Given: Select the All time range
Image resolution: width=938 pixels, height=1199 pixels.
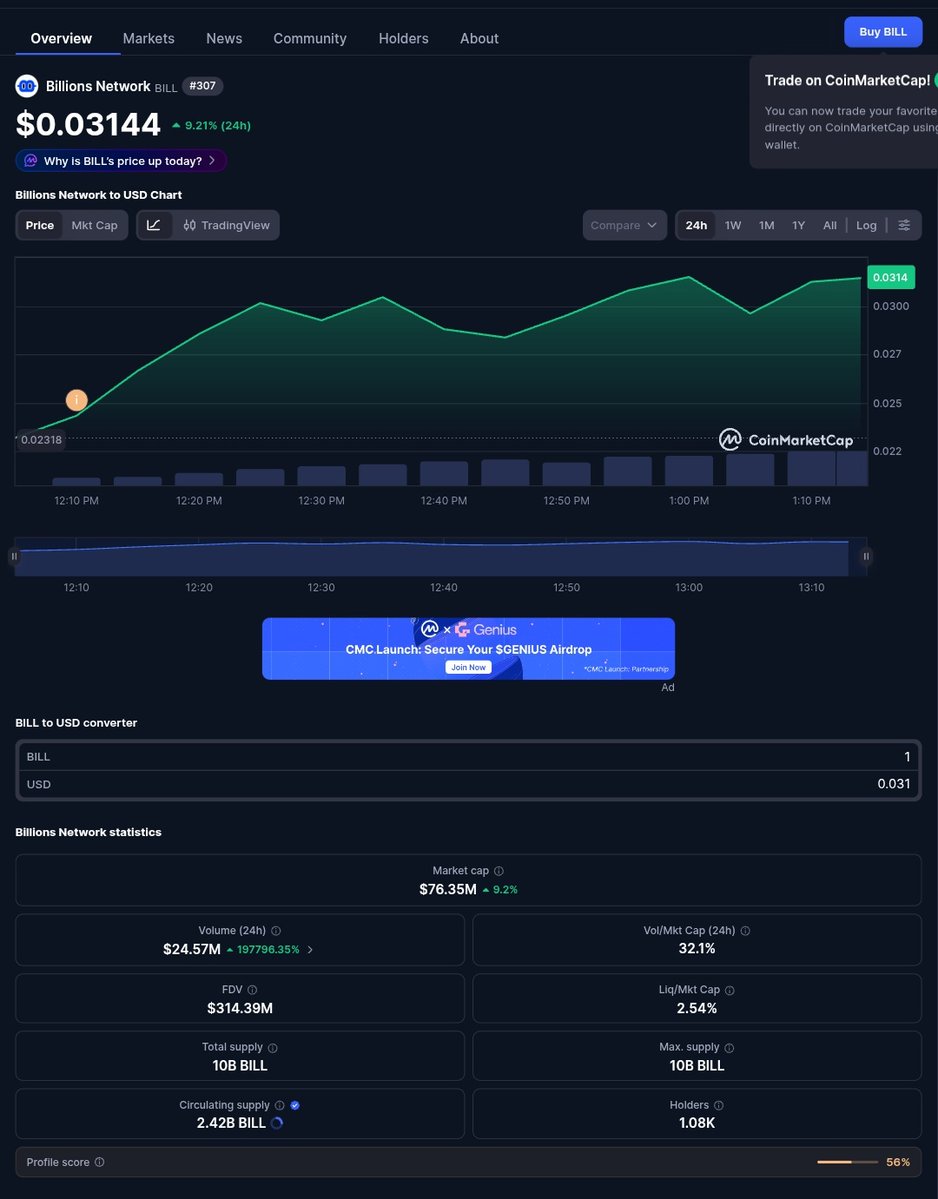Looking at the screenshot, I should [x=830, y=226].
